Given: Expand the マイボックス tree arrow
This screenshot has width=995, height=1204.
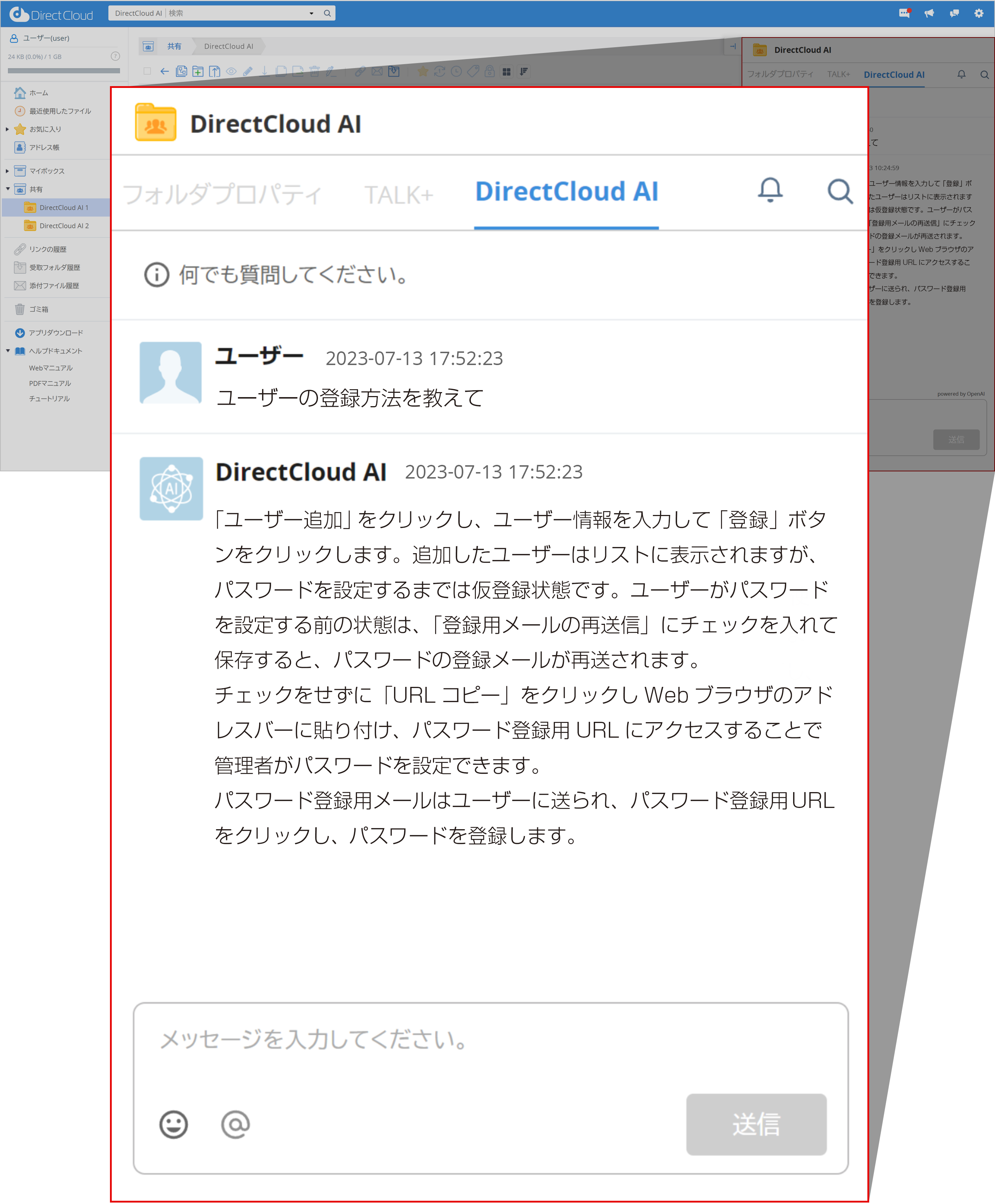Looking at the screenshot, I should coord(8,171).
